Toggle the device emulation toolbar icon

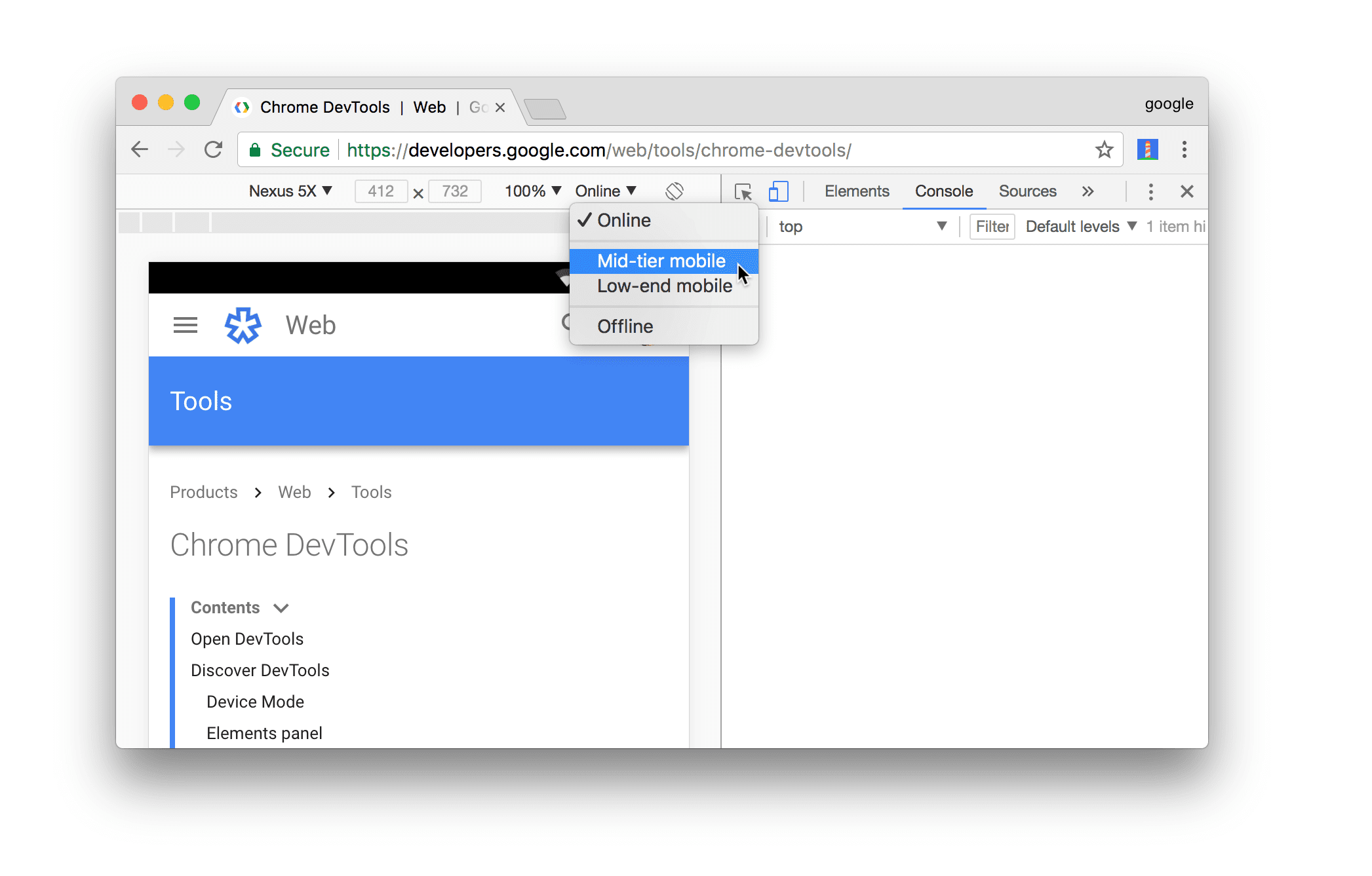779,191
